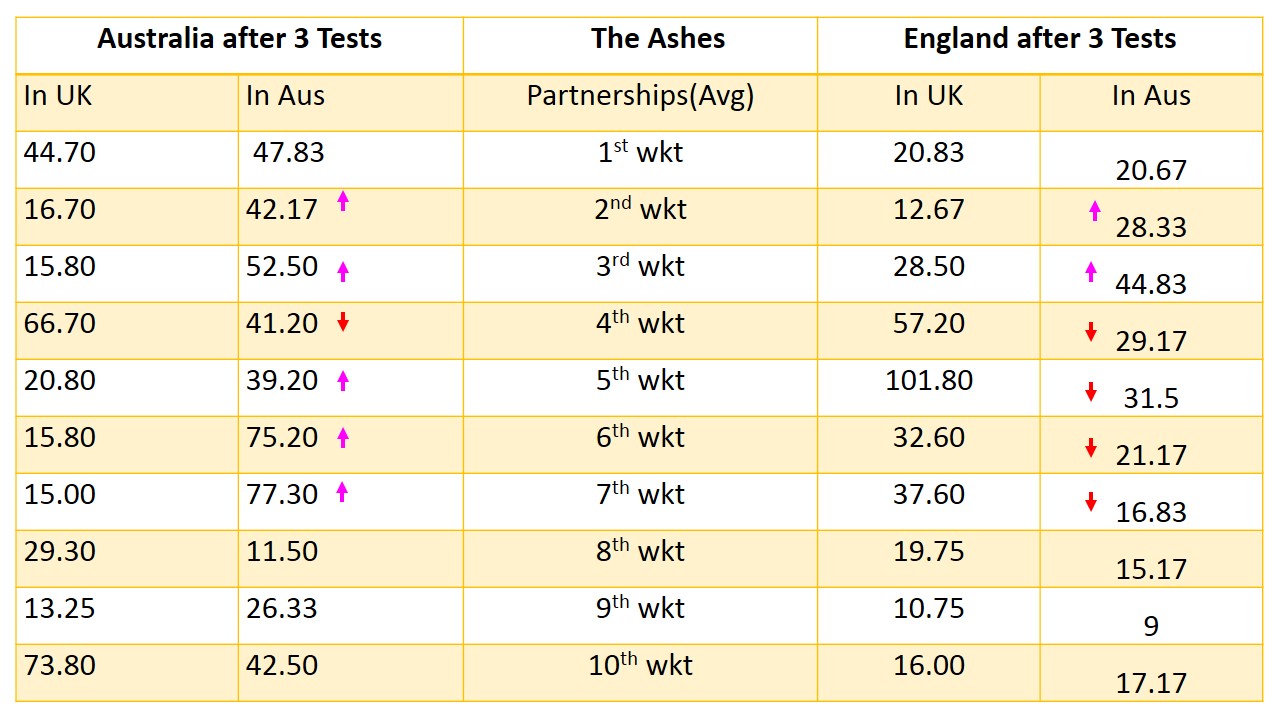
Task: Select the pink up arrow near 44.83
Action: pos(1091,271)
